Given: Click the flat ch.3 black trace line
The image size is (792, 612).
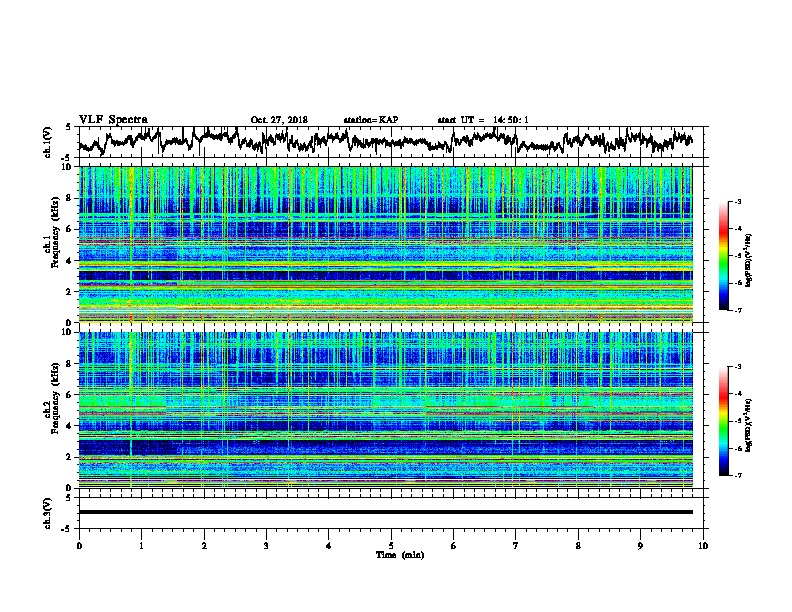Looking at the screenshot, I should point(385,512).
